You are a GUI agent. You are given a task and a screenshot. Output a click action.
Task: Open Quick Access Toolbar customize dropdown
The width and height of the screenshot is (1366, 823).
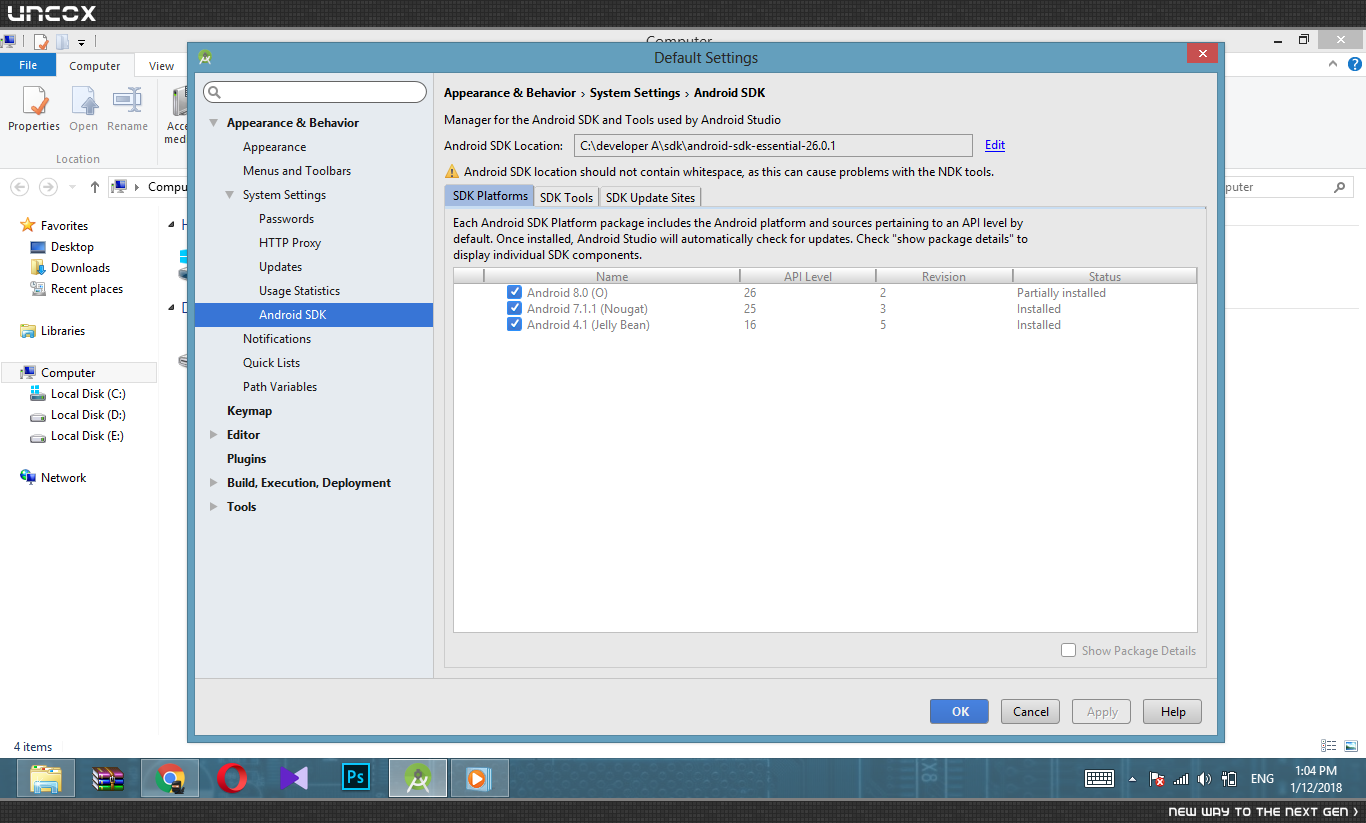coord(82,42)
